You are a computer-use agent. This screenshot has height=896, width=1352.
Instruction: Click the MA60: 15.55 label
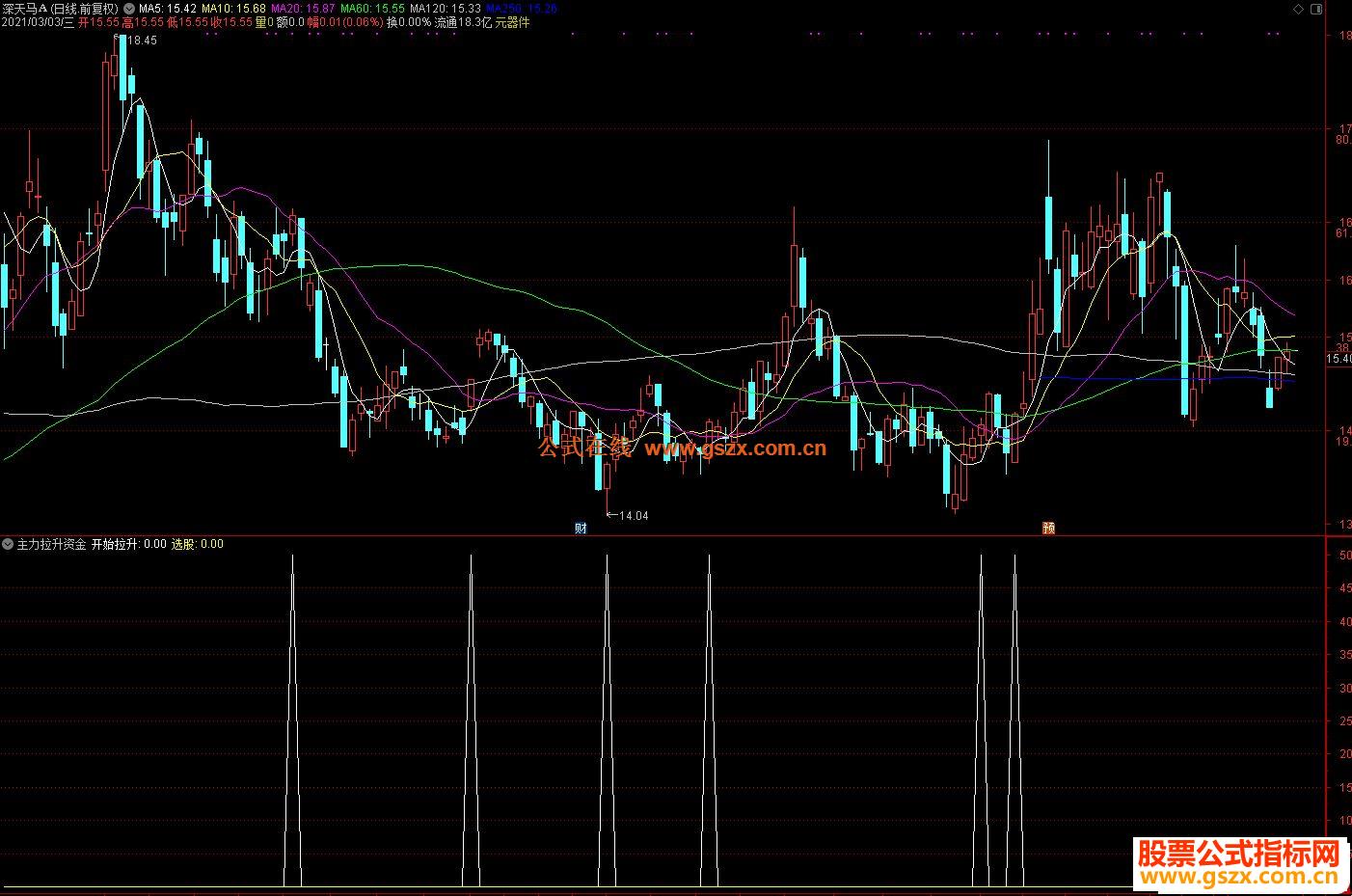click(x=372, y=9)
